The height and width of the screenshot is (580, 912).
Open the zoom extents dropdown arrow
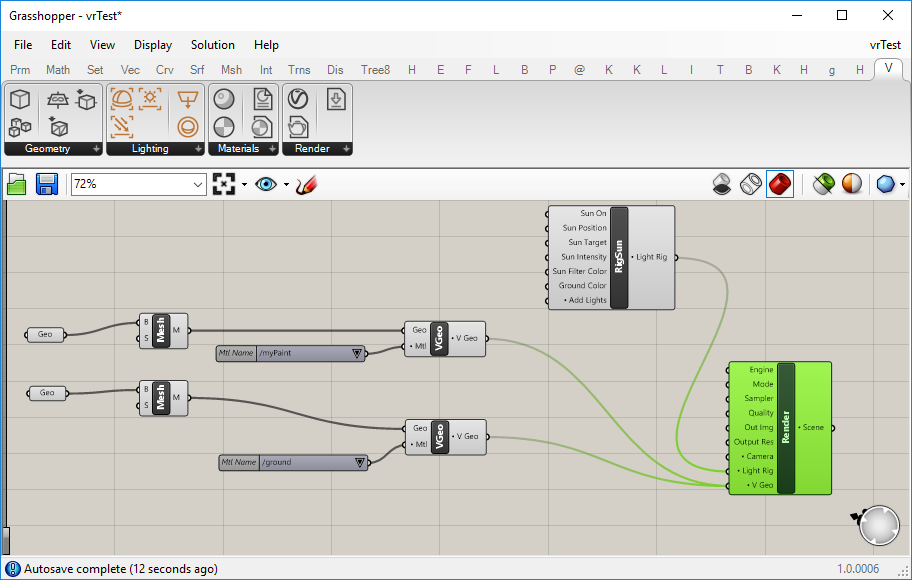pyautogui.click(x=244, y=185)
